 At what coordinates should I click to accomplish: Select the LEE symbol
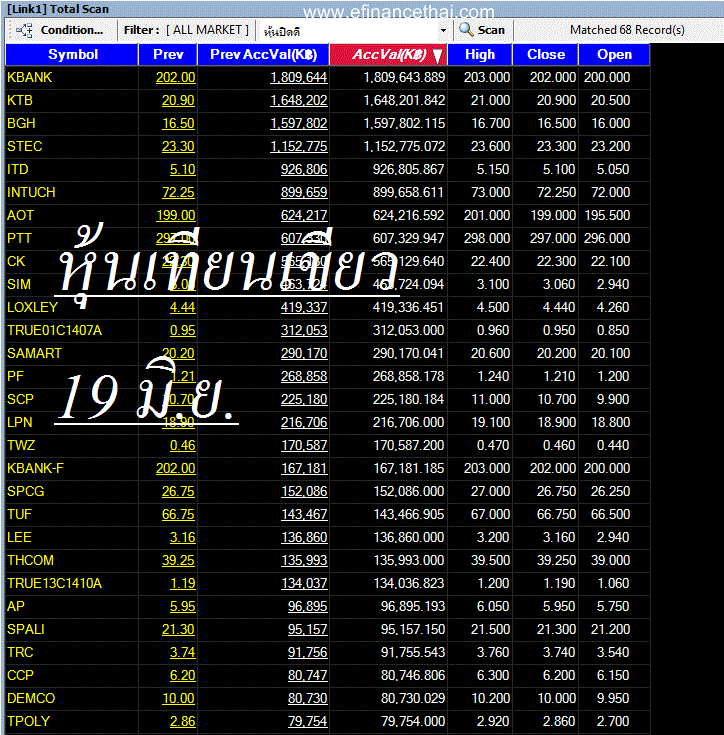click(x=19, y=537)
